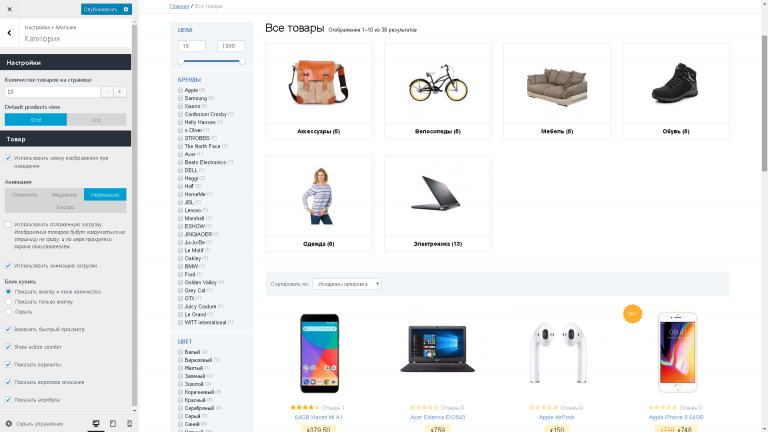Image resolution: width=768 pixels, height=432 pixels.
Task: Switch to mobile preview device icon
Action: point(129,424)
